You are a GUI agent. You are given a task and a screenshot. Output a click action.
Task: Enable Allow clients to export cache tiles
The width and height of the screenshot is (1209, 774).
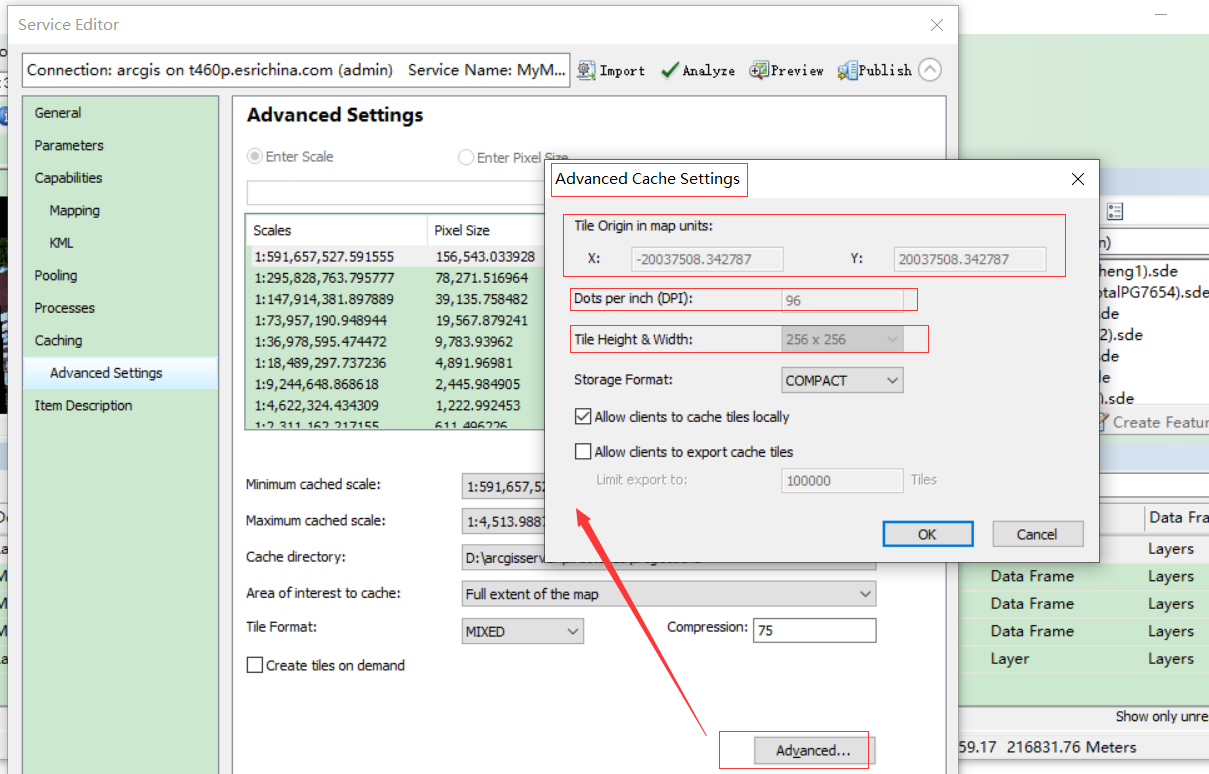coord(583,452)
